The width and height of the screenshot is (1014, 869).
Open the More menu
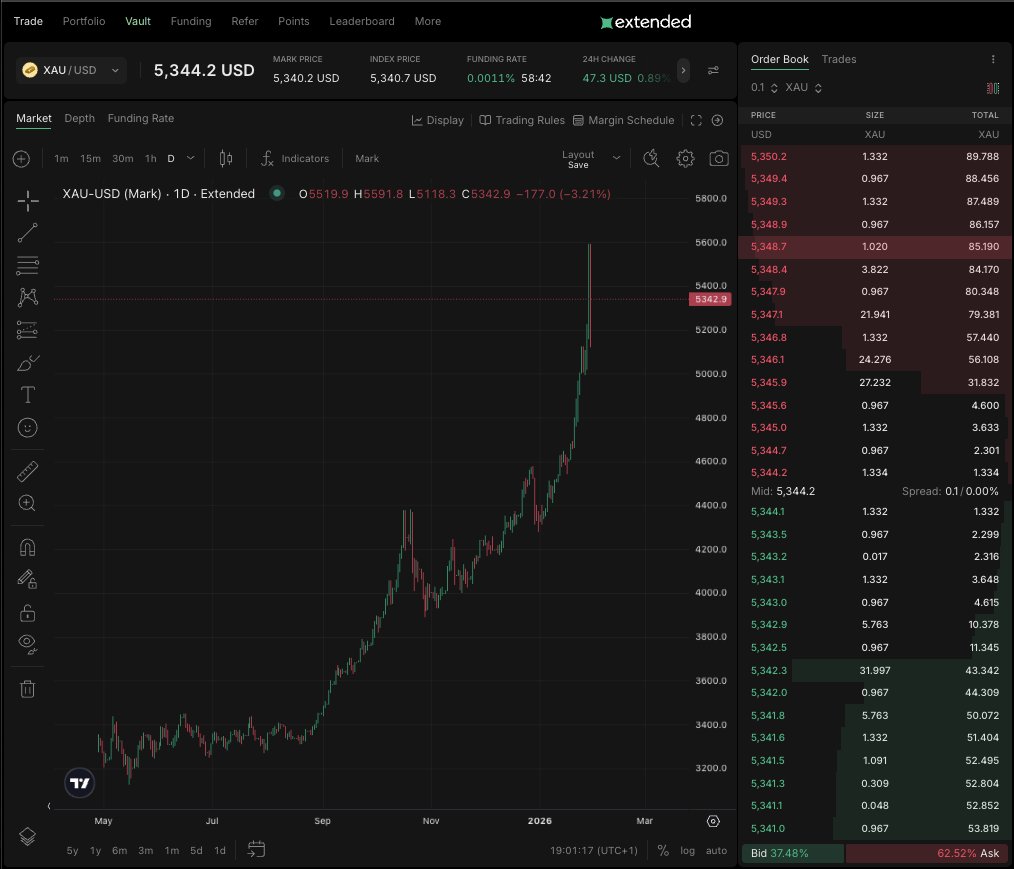pos(427,21)
